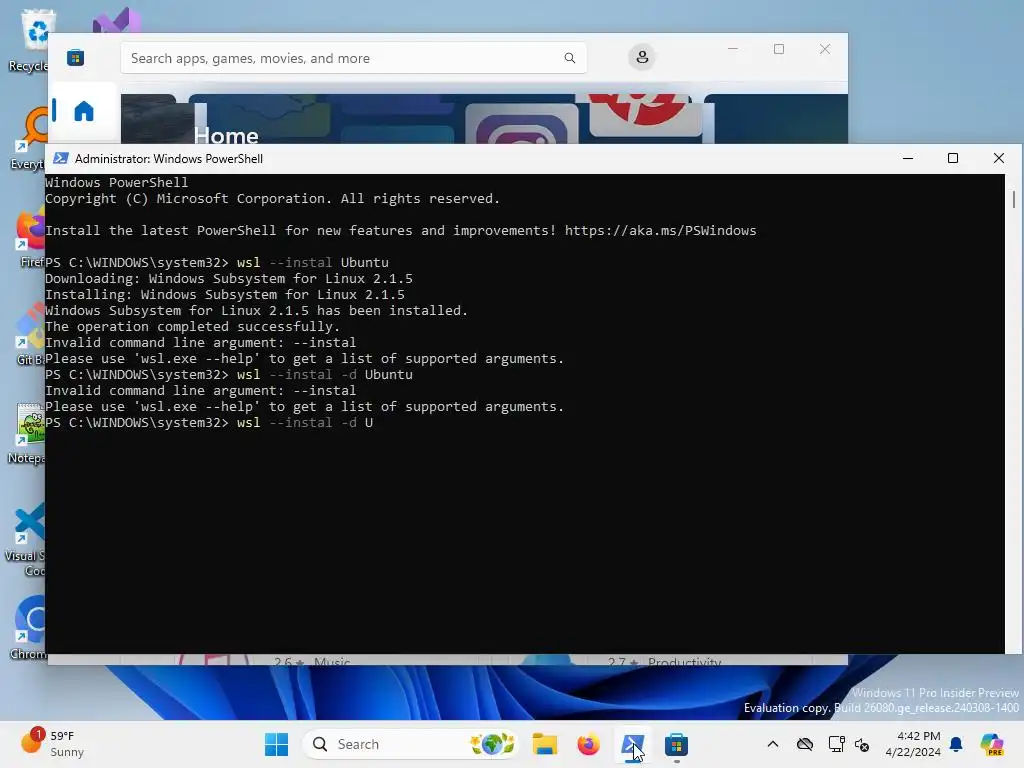This screenshot has width=1024, height=768.
Task: Click the PowerShell vertical scrollbar thumb
Action: (1014, 199)
